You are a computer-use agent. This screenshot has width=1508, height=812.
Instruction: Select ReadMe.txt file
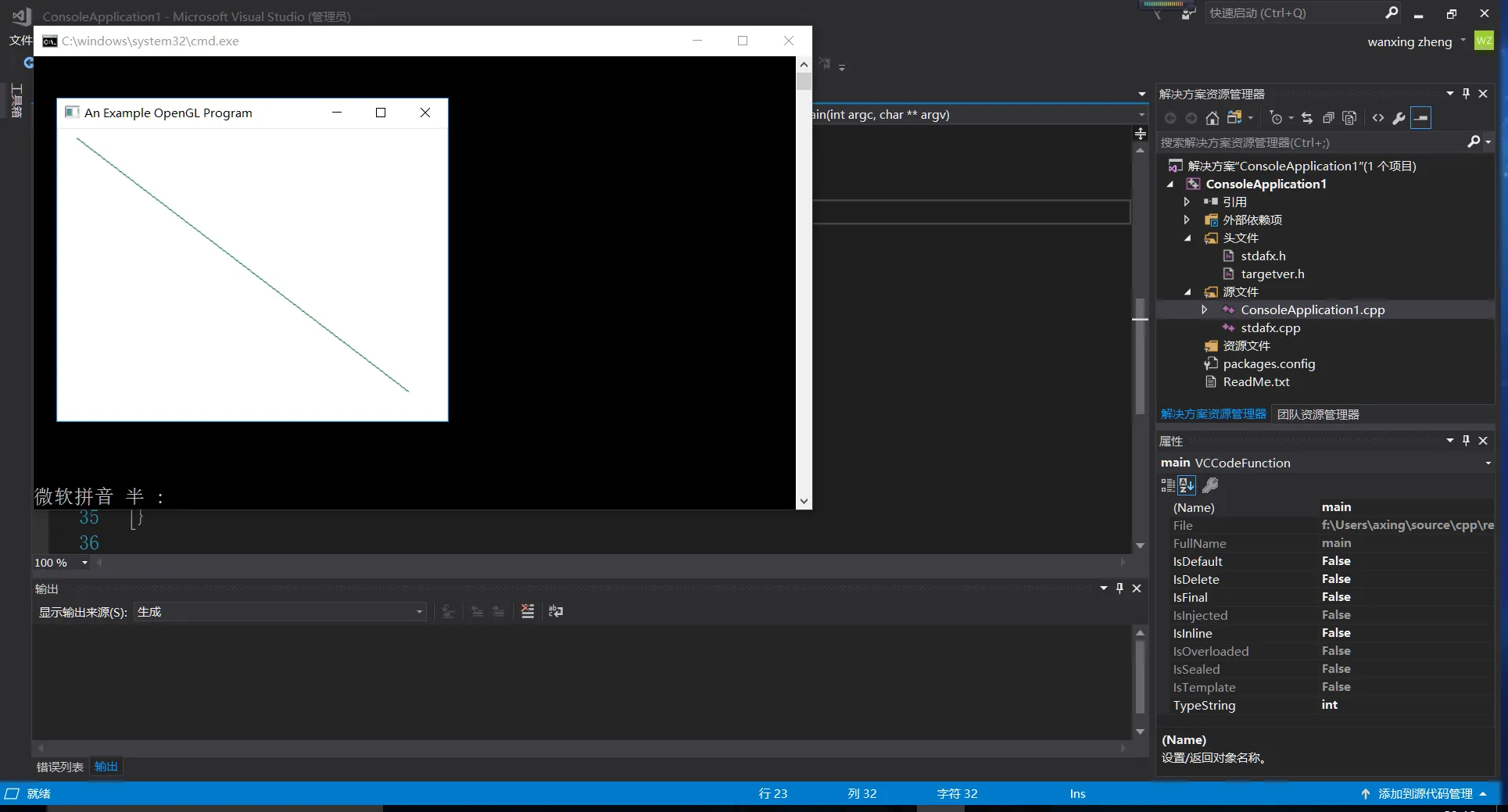pyautogui.click(x=1256, y=381)
